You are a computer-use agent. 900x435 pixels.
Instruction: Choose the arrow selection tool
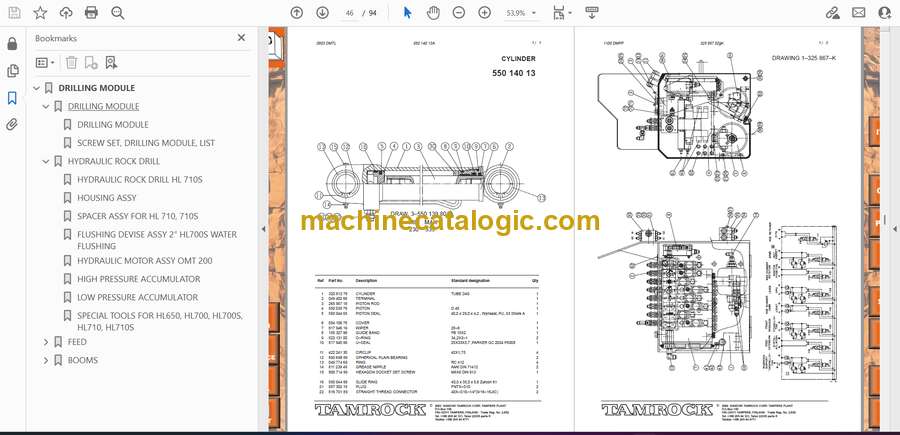408,13
